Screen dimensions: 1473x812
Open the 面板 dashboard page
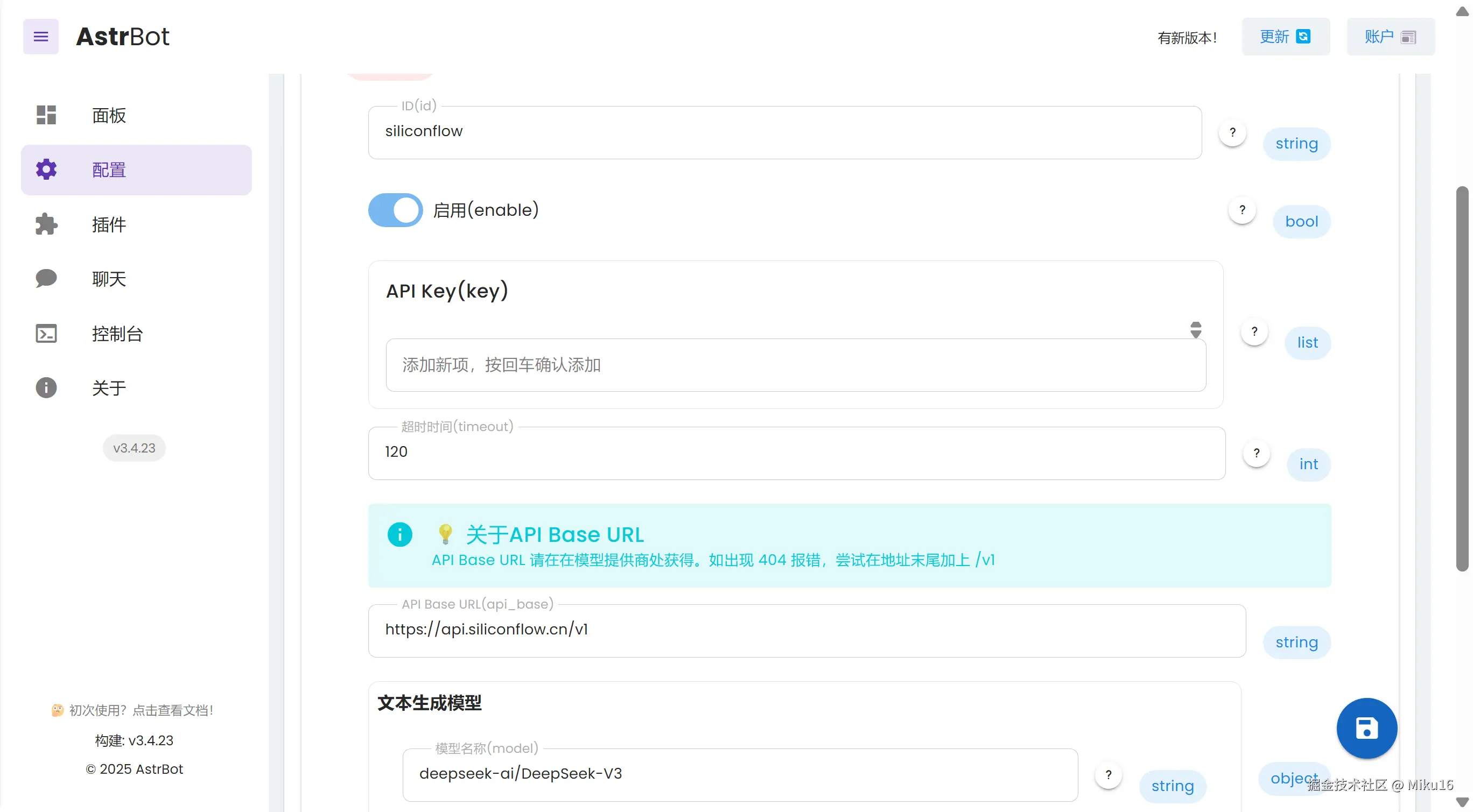click(x=109, y=116)
